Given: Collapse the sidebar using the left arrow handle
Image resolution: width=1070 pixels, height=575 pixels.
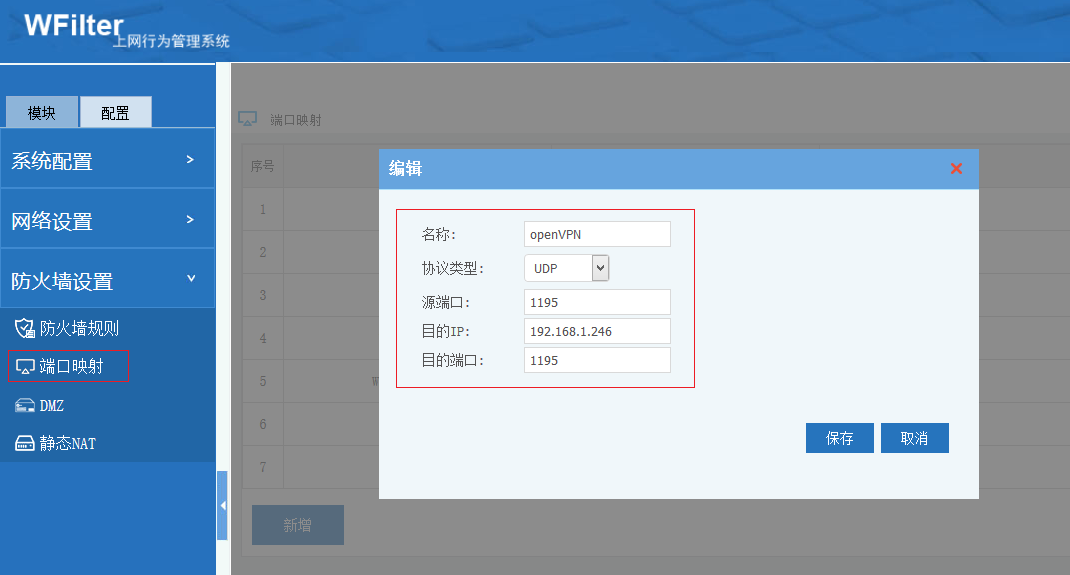Looking at the screenshot, I should tap(222, 505).
